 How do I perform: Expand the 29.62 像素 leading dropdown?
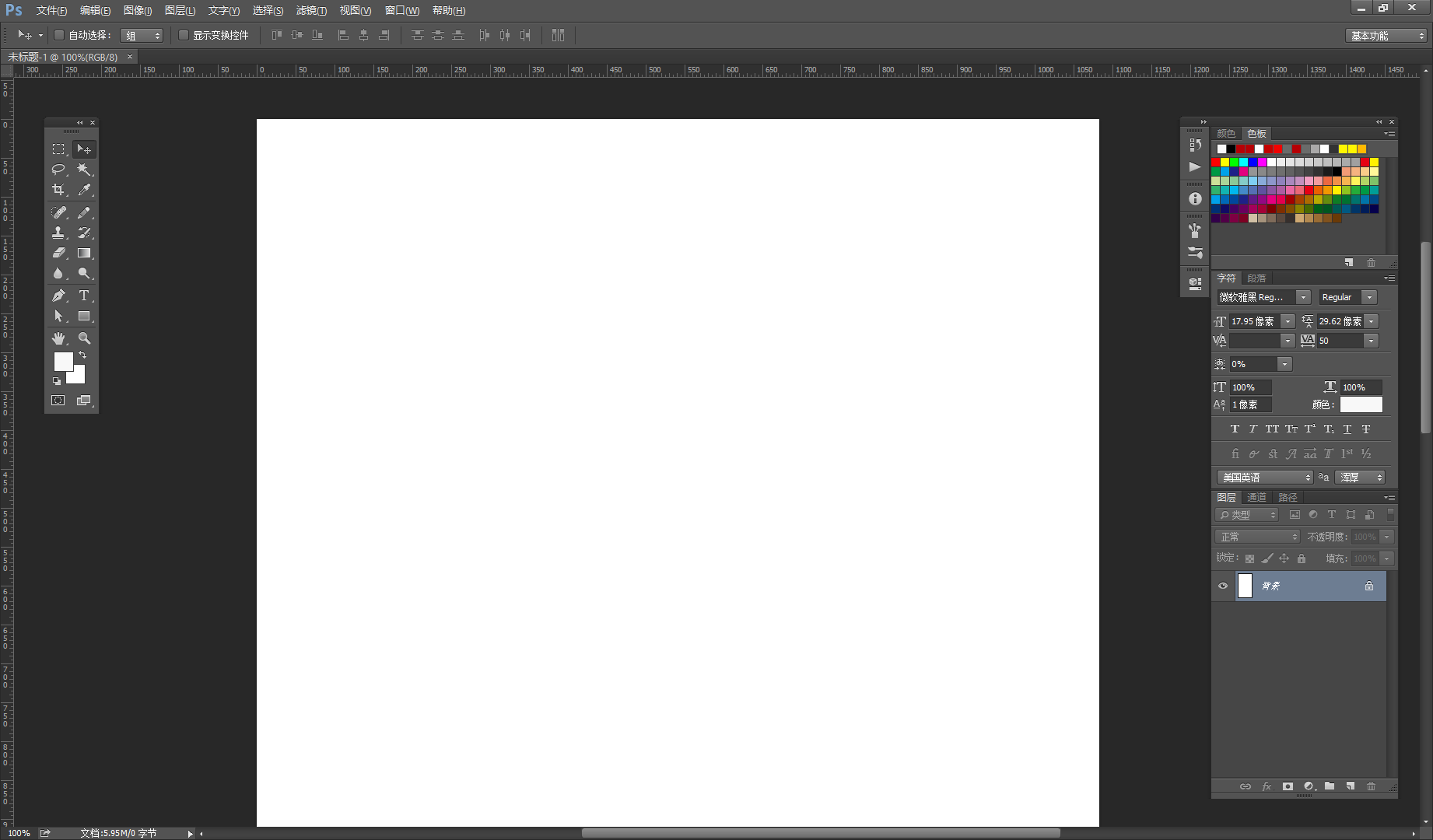pos(1372,321)
